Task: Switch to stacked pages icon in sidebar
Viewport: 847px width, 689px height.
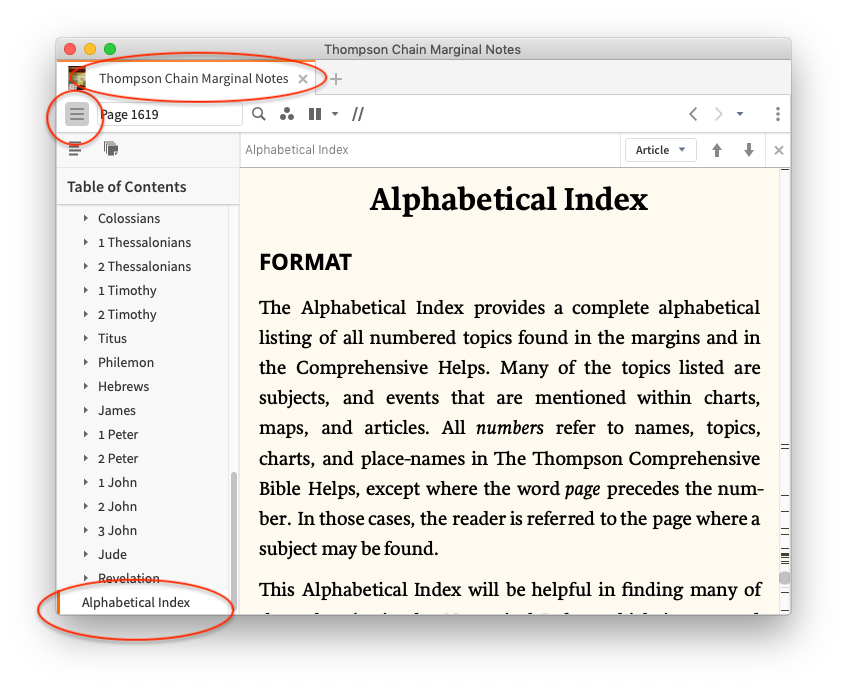Action: (111, 148)
